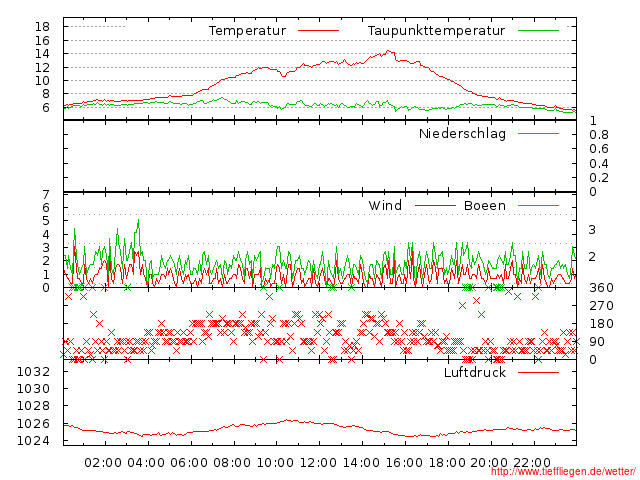Click green line sample beside Taupunkttemperatur
Screen dimensions: 640x480
(538, 31)
